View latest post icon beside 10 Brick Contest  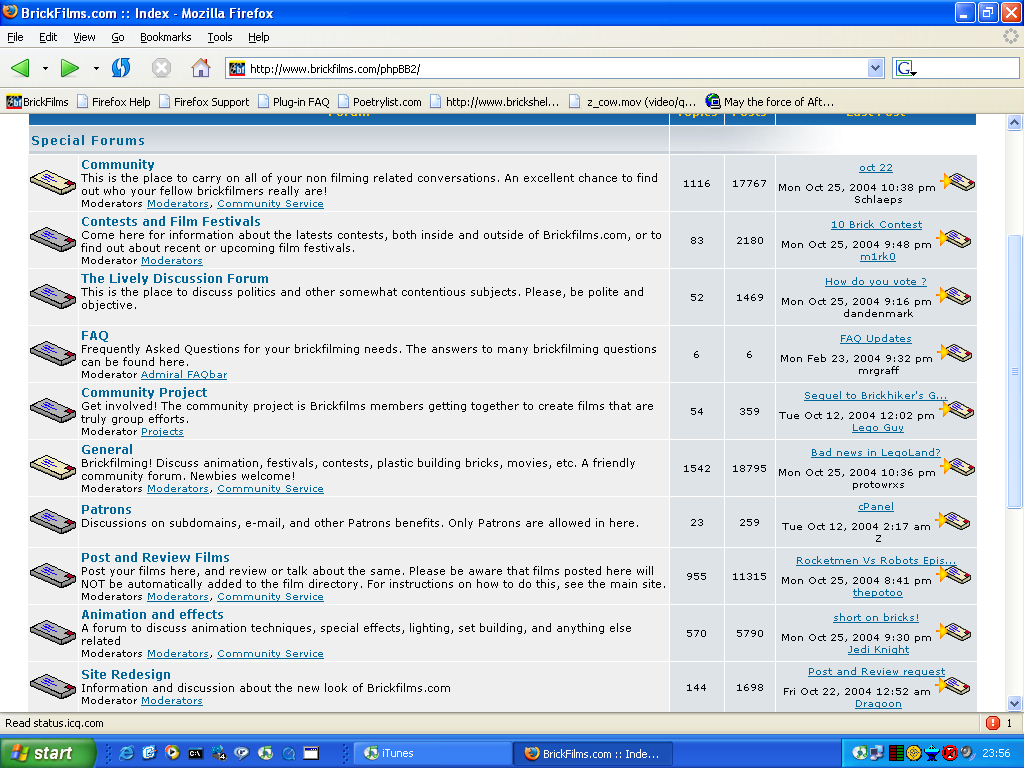pos(954,238)
